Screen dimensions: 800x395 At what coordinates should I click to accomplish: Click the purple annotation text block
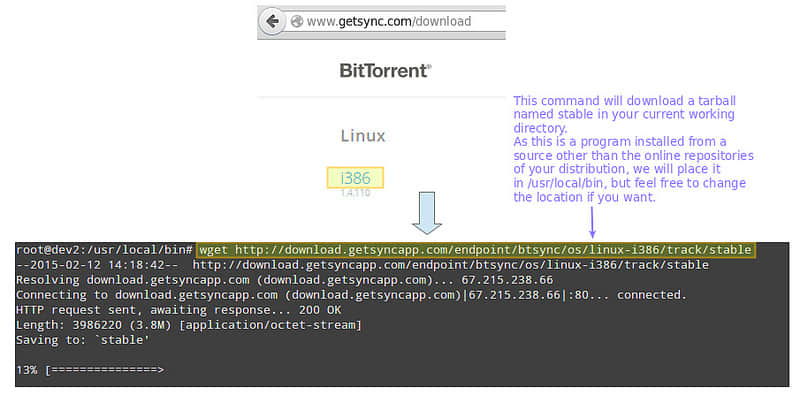pyautogui.click(x=633, y=149)
